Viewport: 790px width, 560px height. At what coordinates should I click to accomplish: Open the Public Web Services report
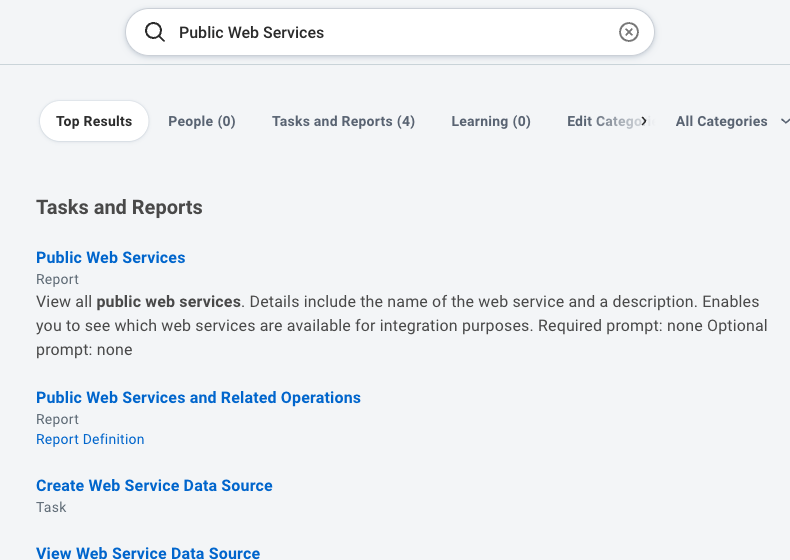[111, 258]
